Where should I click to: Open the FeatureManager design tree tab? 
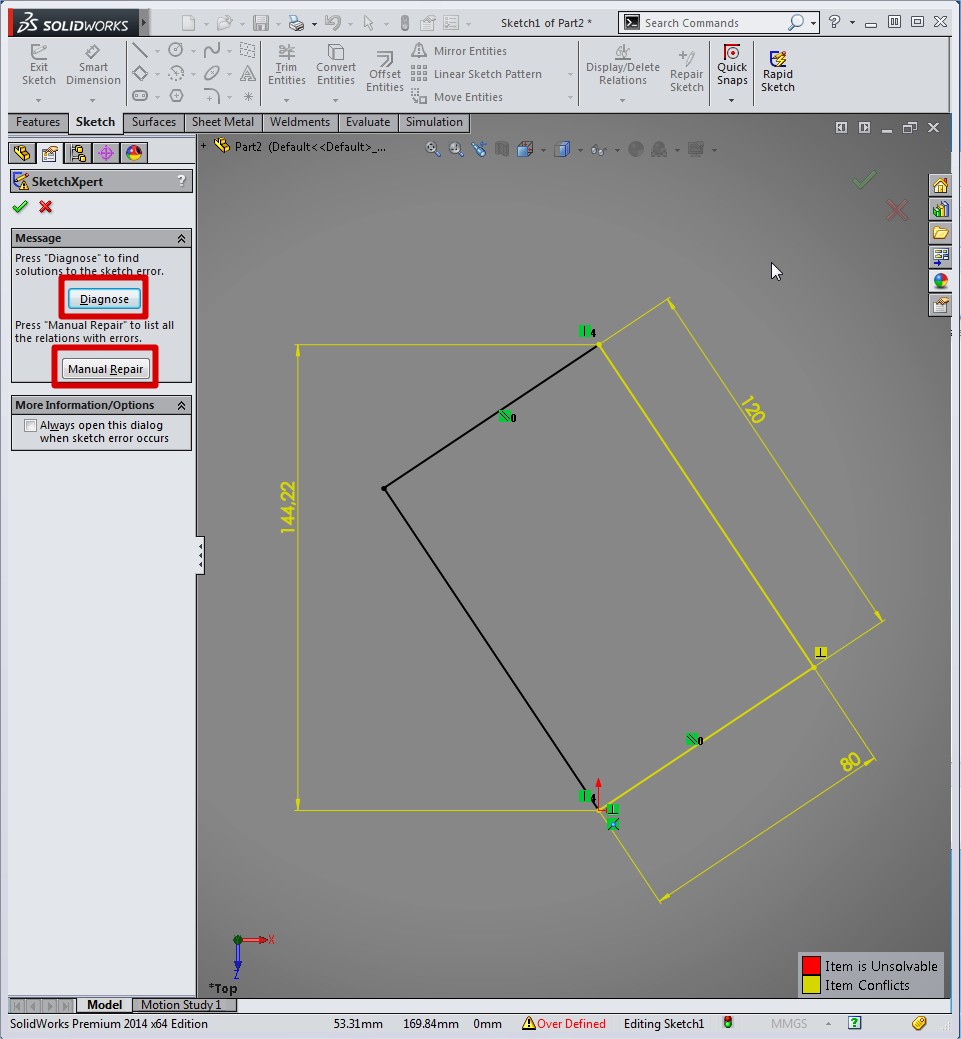pyautogui.click(x=21, y=153)
